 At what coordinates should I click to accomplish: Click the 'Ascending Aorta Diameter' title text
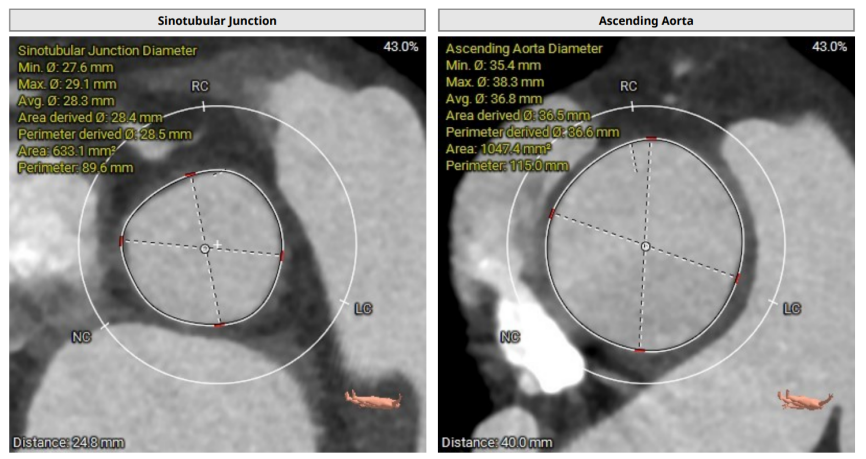point(524,49)
